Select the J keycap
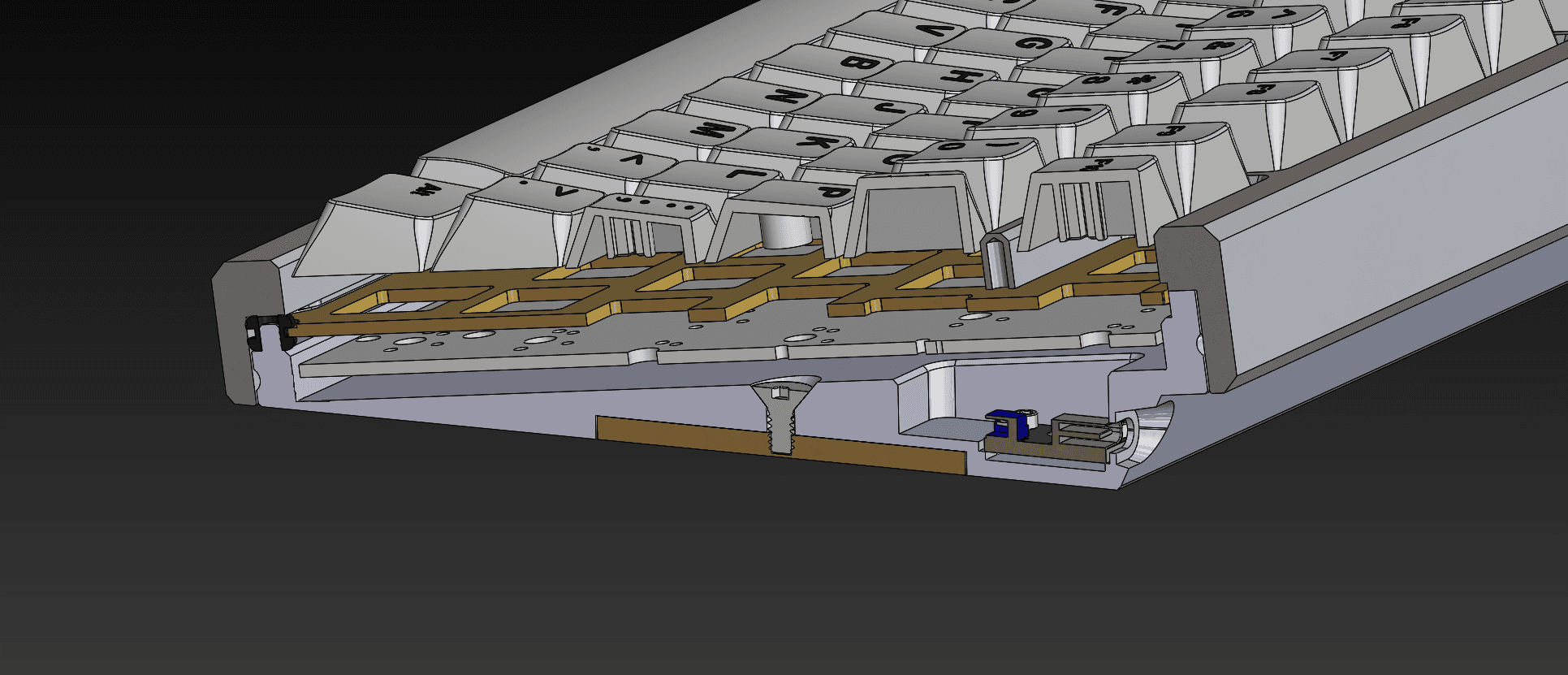This screenshot has width=1568, height=675. coord(892,109)
